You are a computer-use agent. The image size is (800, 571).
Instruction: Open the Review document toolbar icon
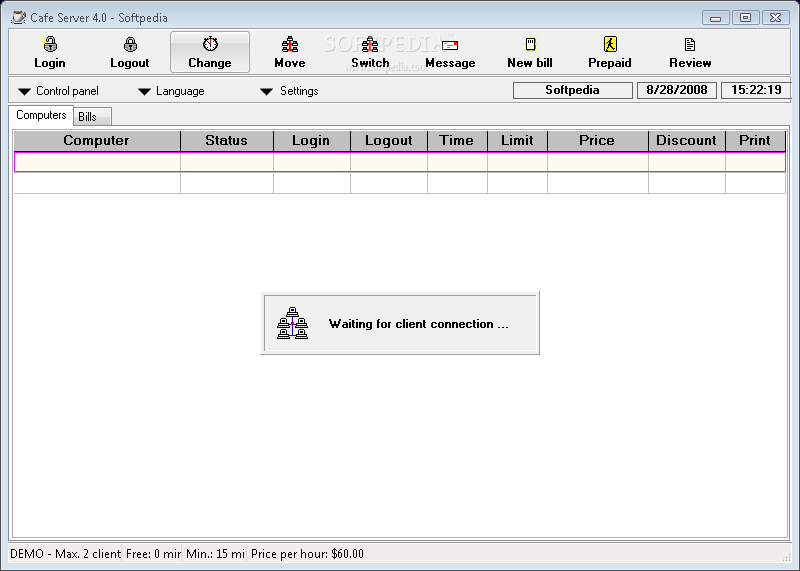(x=690, y=44)
